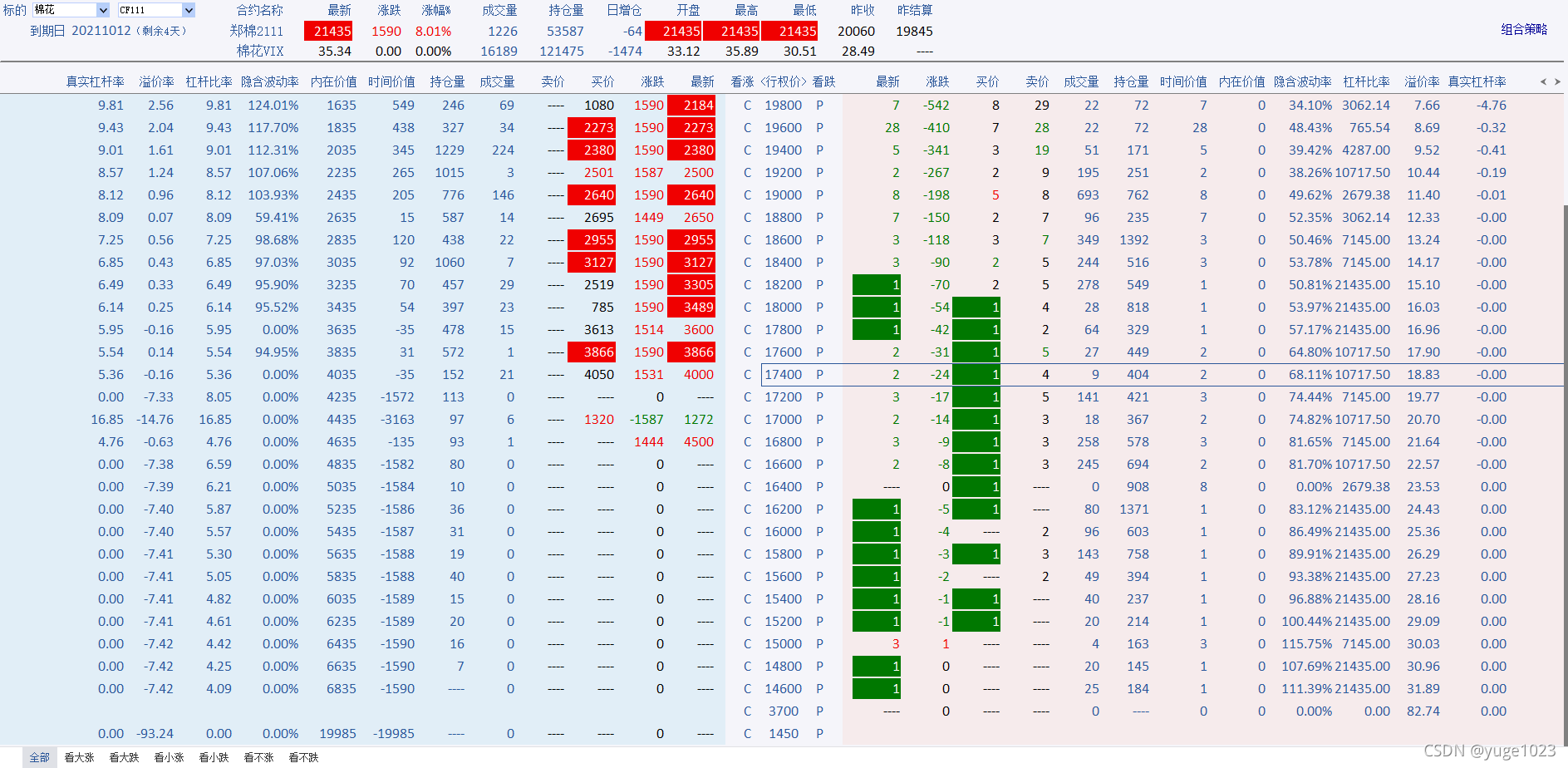Click put open interest 1392
The width and height of the screenshot is (1568, 768).
click(x=1133, y=239)
